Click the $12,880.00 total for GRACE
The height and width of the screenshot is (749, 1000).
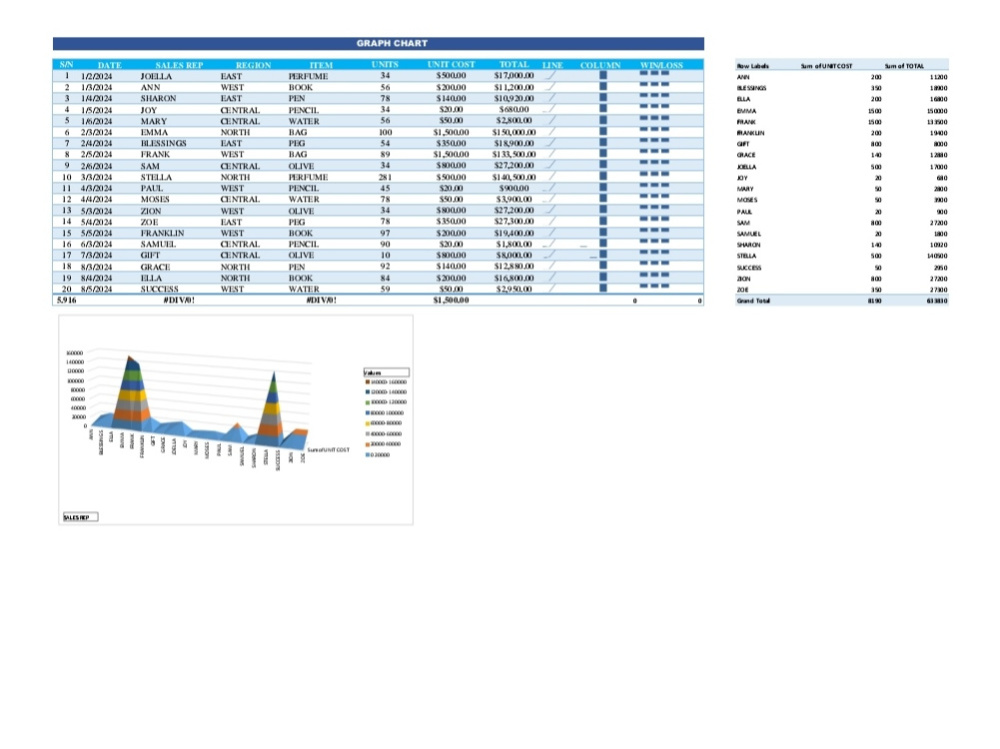tap(514, 266)
